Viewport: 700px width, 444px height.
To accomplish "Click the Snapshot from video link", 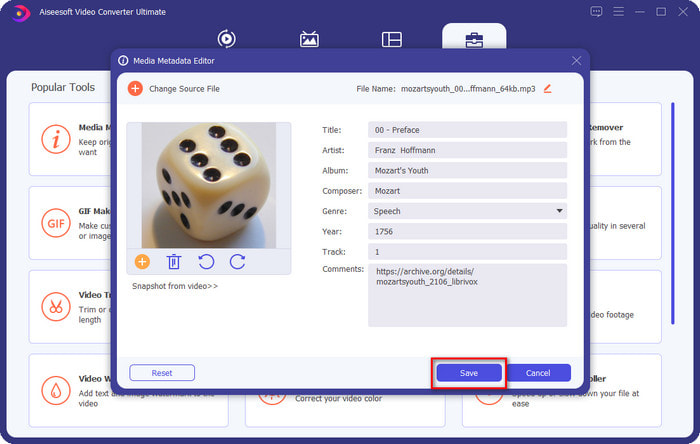I will tap(175, 286).
